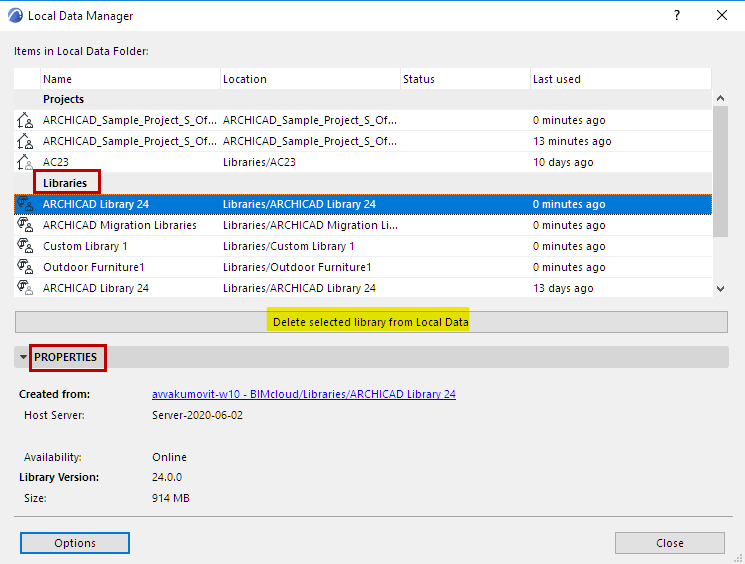Viewport: 745px width, 564px height.
Task: Select ARCHICAD Migration Libraries name
Action: [120, 225]
